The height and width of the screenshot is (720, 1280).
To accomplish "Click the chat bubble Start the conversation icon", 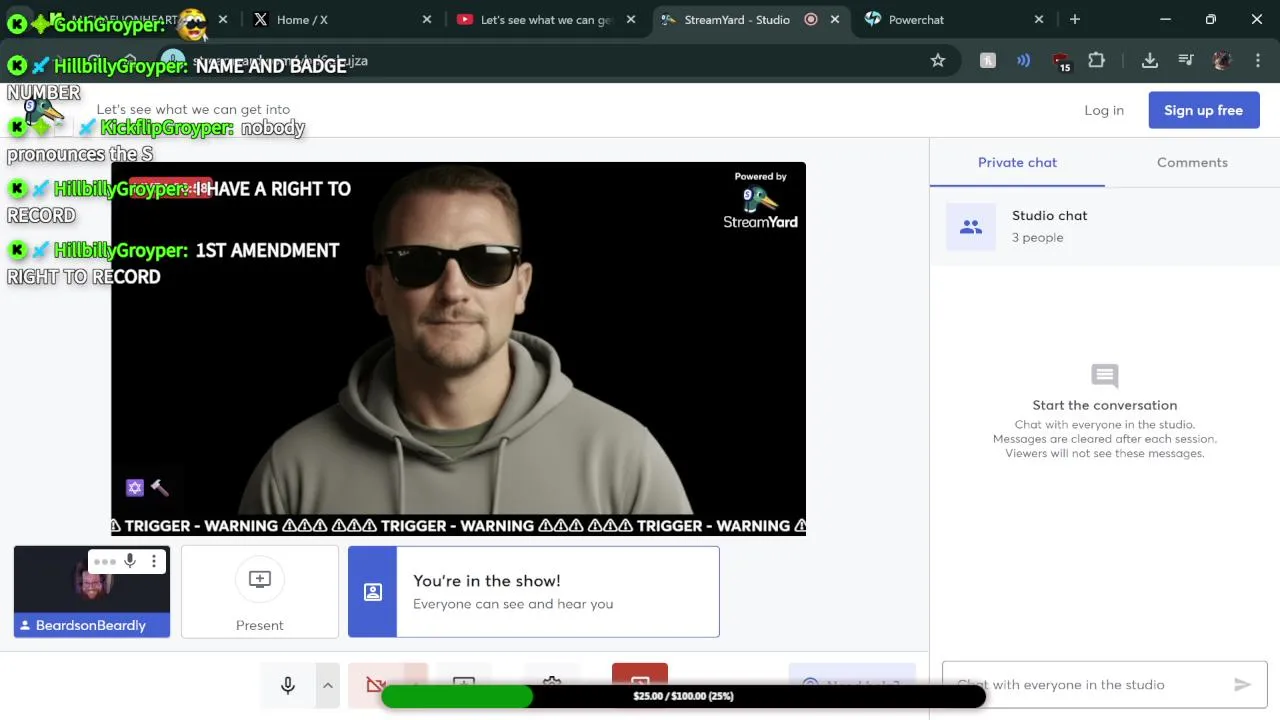I will [1105, 376].
